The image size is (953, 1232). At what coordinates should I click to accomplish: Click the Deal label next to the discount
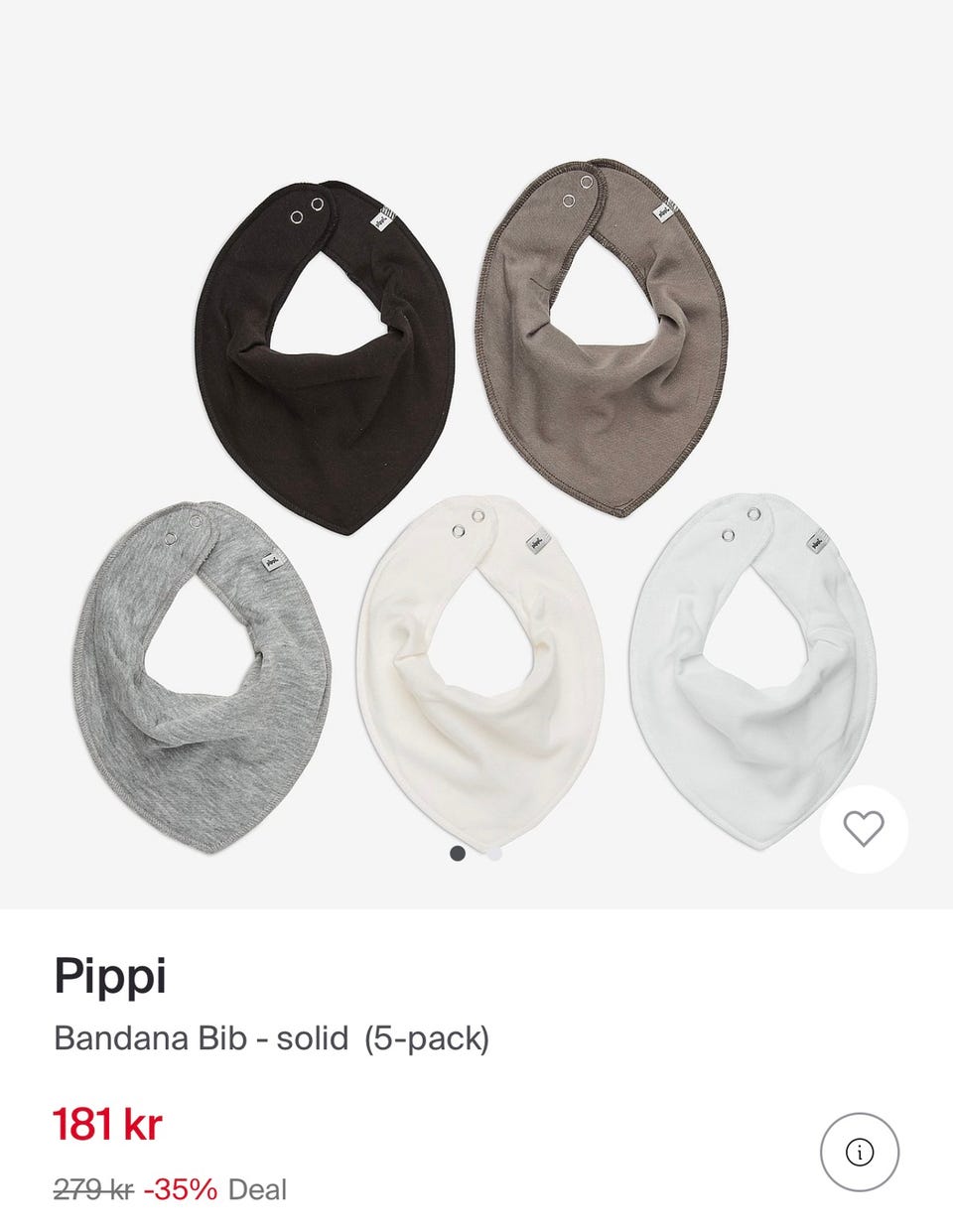click(x=257, y=1189)
